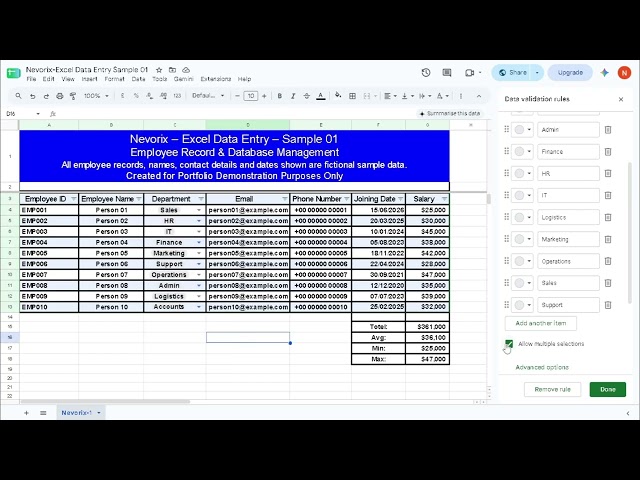
Task: Open Department dropdown for EMP001 row
Action: pos(199,210)
